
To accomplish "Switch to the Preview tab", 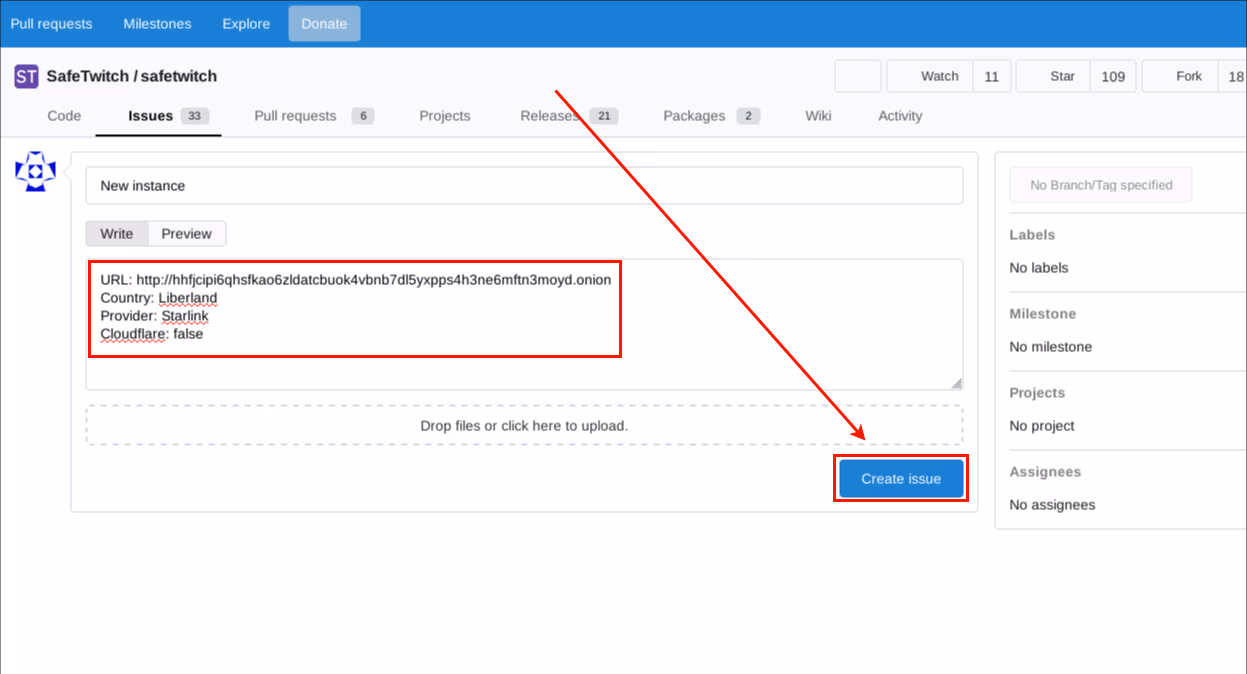I will tap(186, 233).
